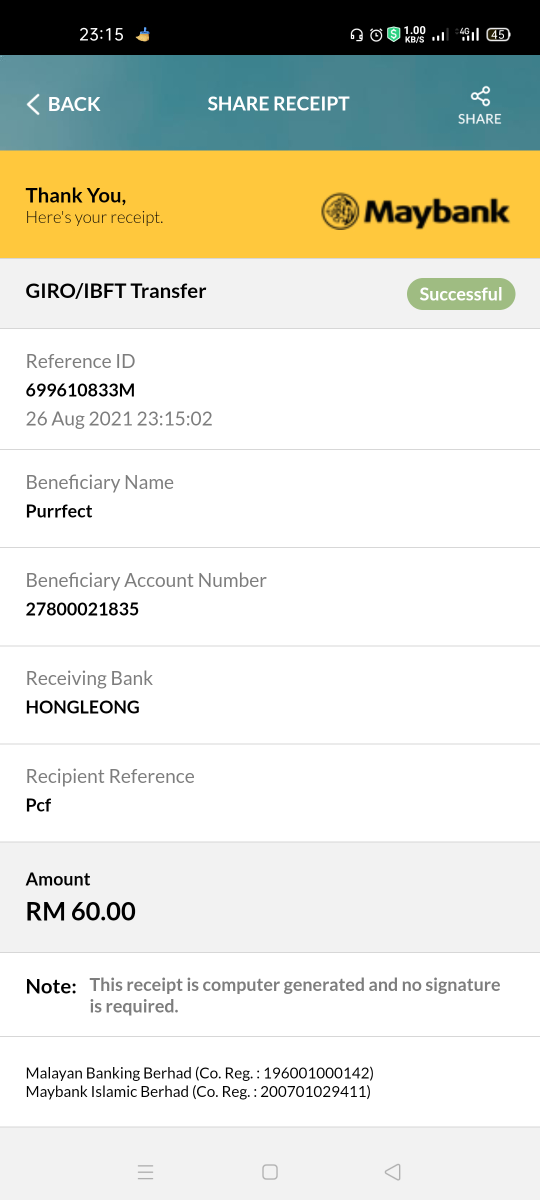This screenshot has height=1200, width=540.
Task: Tap the RM 60.00 amount
Action: pos(81,911)
